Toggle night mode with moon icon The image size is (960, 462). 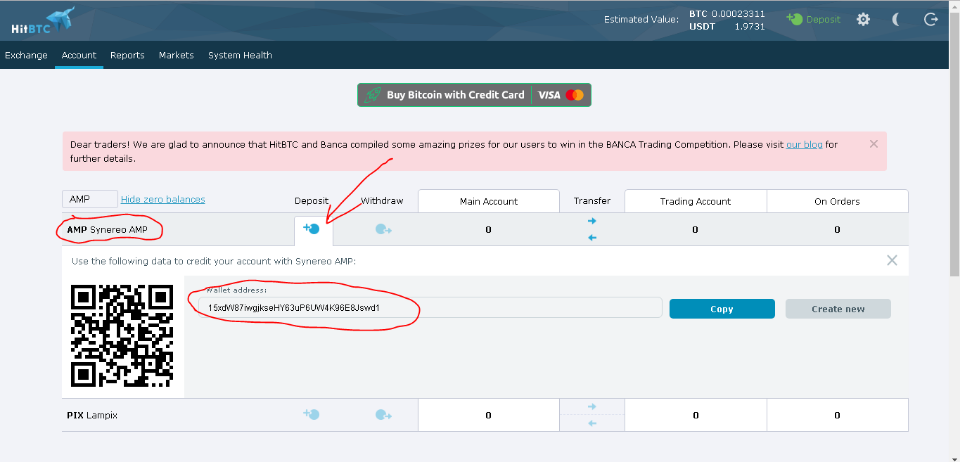(897, 19)
